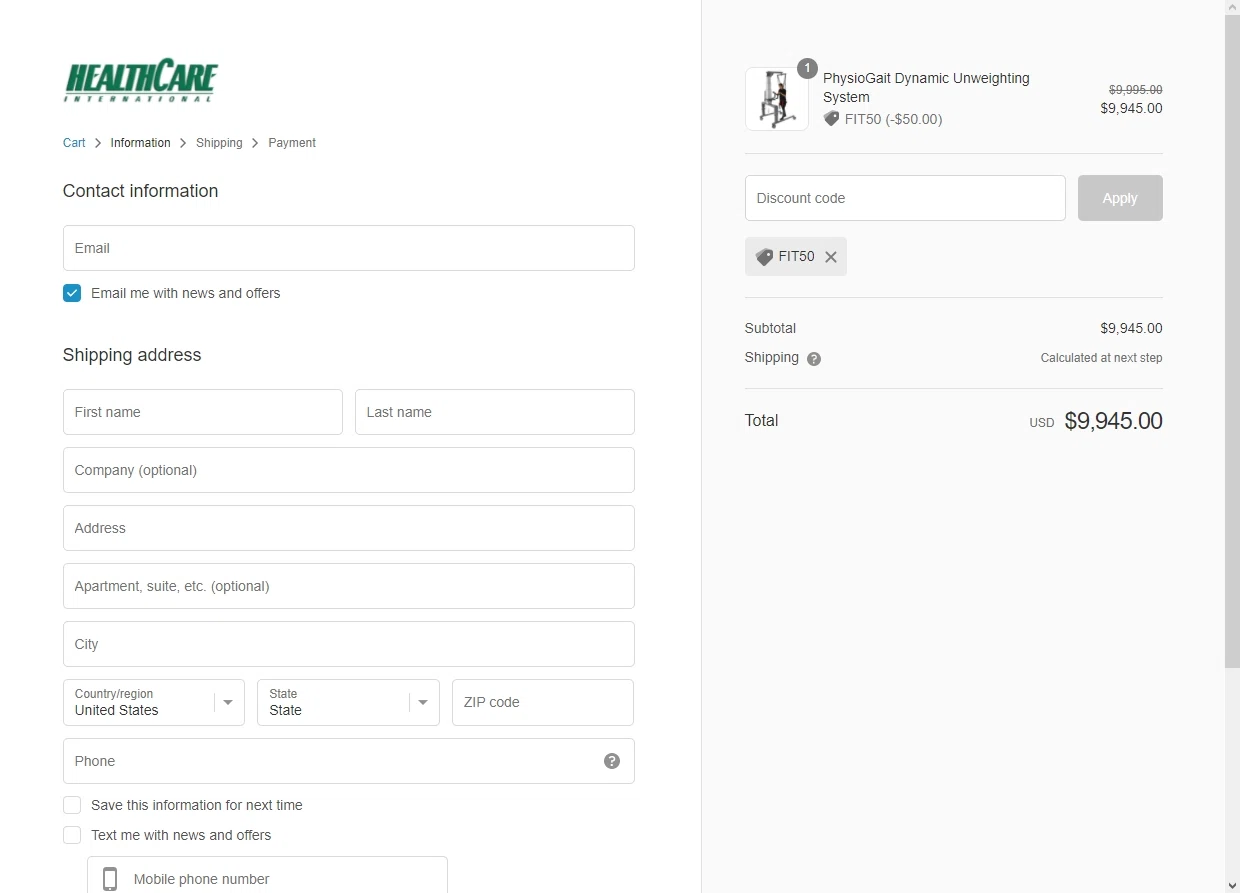Open the Shipping help question mark

pos(814,359)
